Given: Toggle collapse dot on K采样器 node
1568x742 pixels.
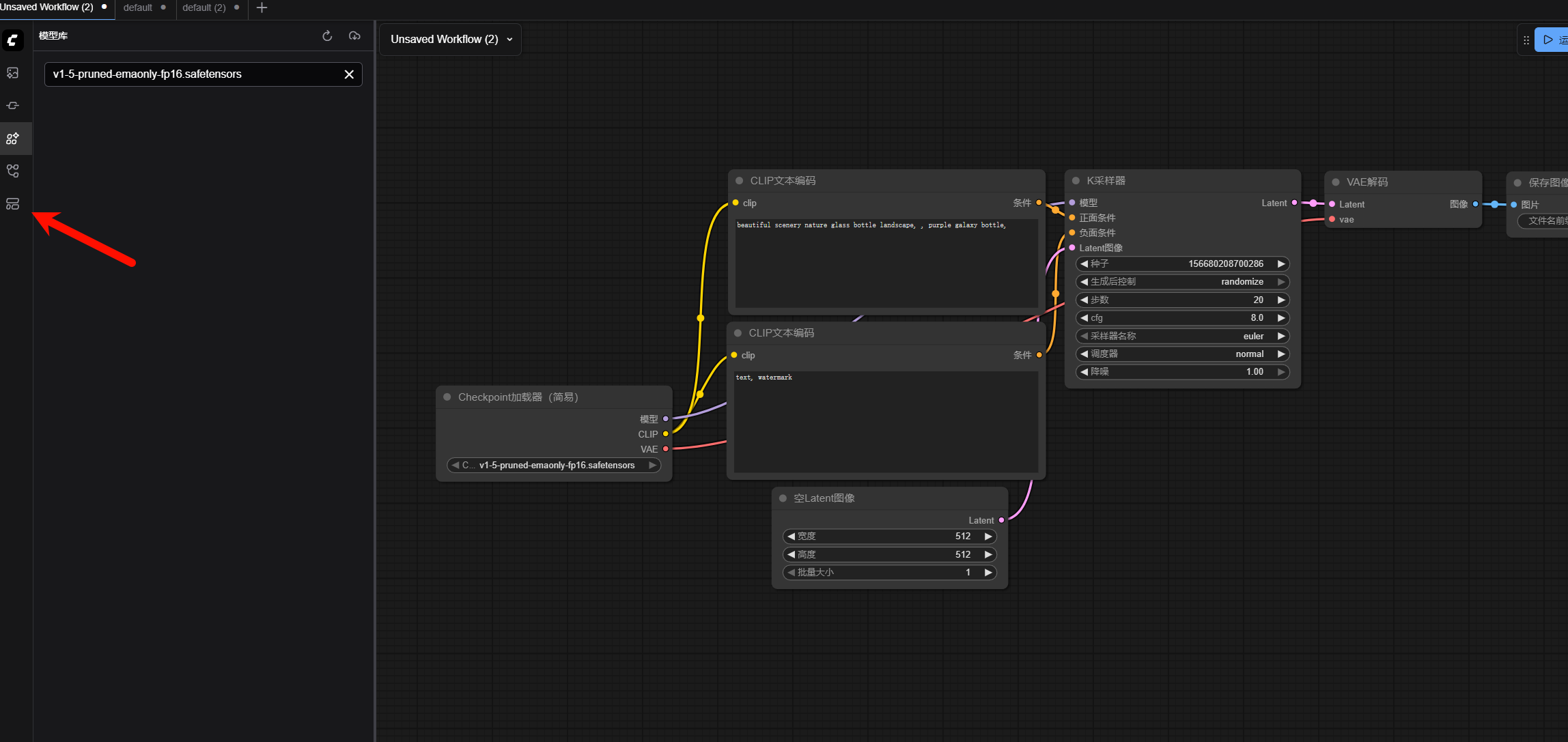Looking at the screenshot, I should point(1076,181).
